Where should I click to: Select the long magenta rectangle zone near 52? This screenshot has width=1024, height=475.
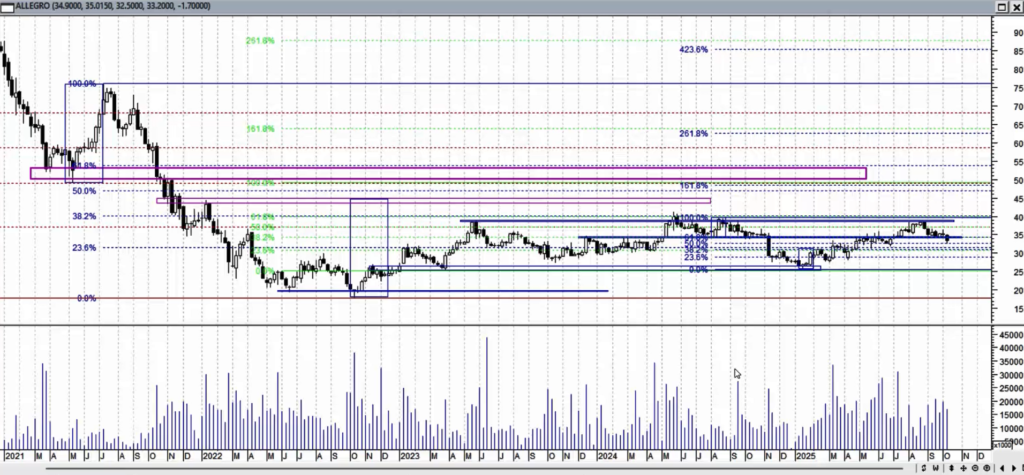448,173
